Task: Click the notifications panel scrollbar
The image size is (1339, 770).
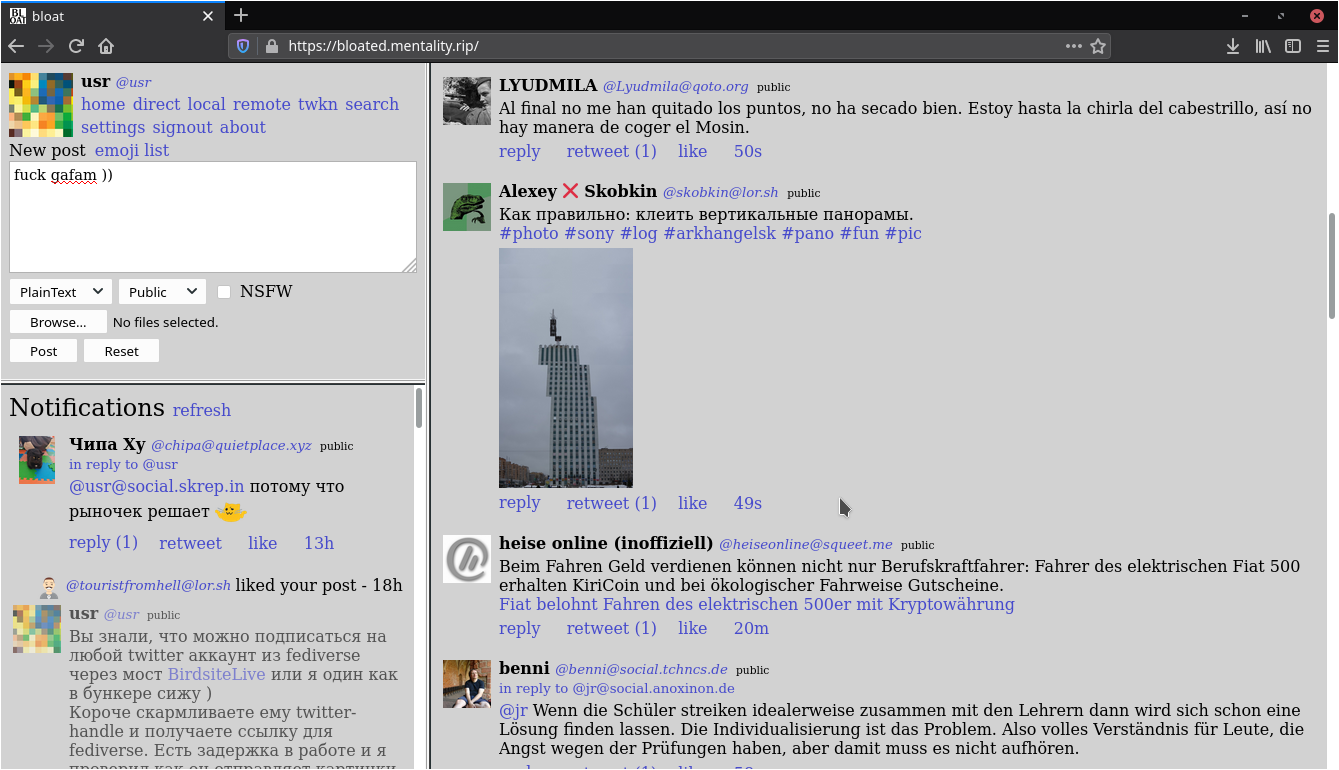Action: point(419,408)
